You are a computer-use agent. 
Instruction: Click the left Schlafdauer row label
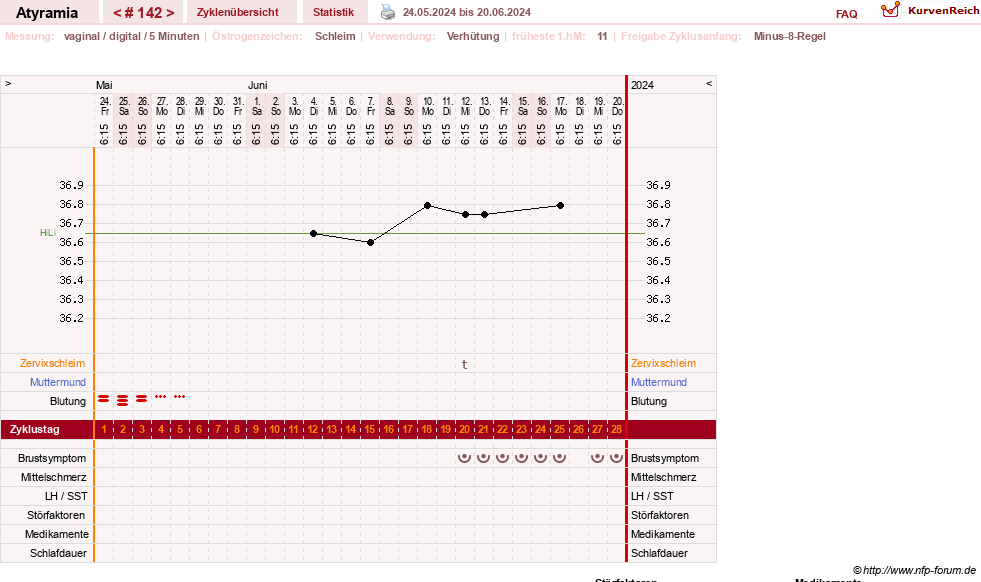click(58, 553)
